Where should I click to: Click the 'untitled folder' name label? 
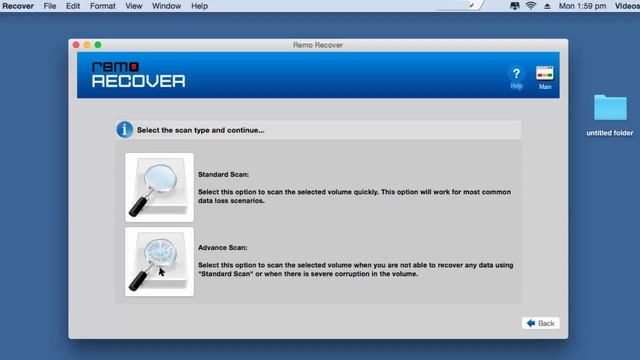610,133
